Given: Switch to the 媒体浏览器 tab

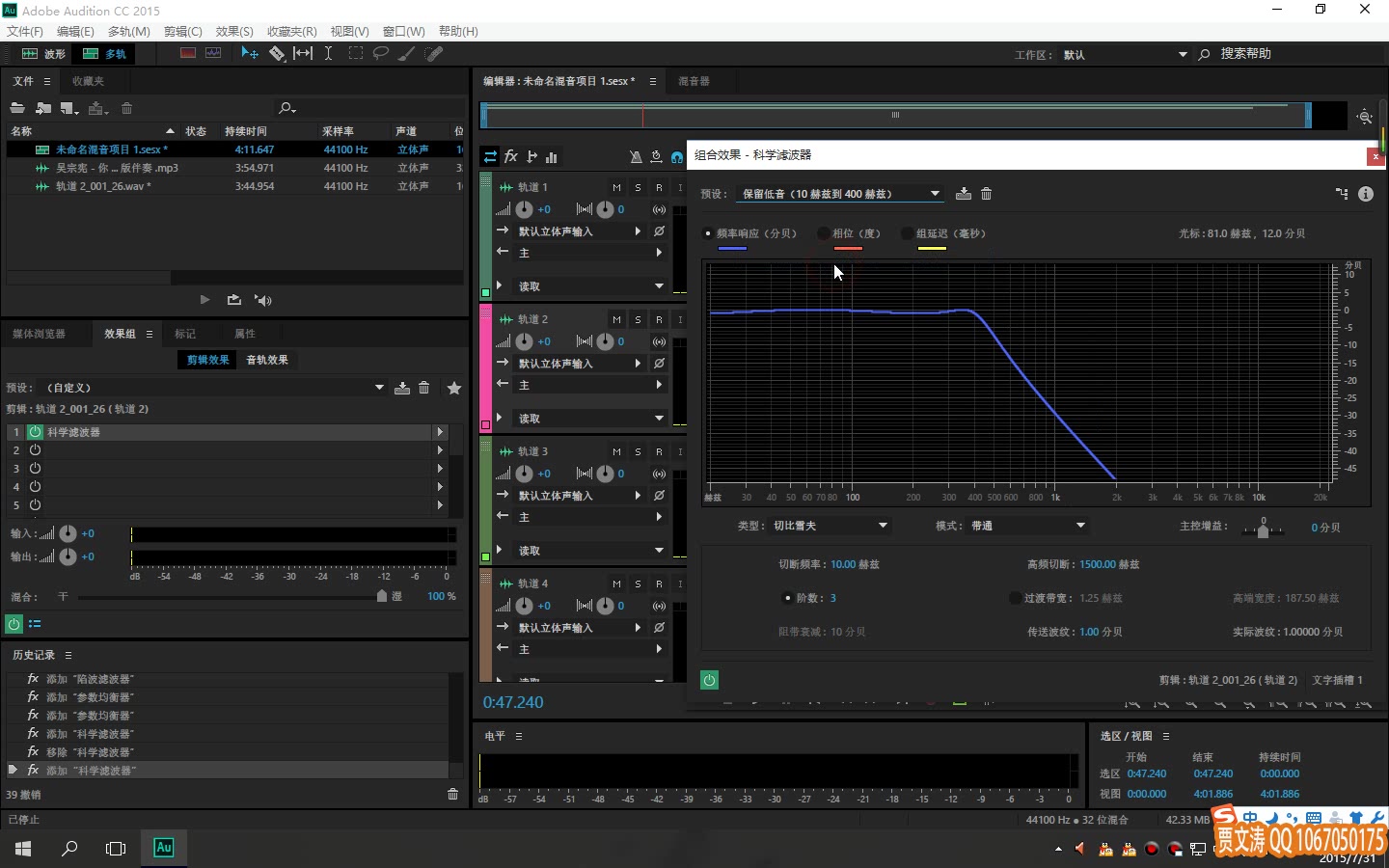Looking at the screenshot, I should (39, 334).
